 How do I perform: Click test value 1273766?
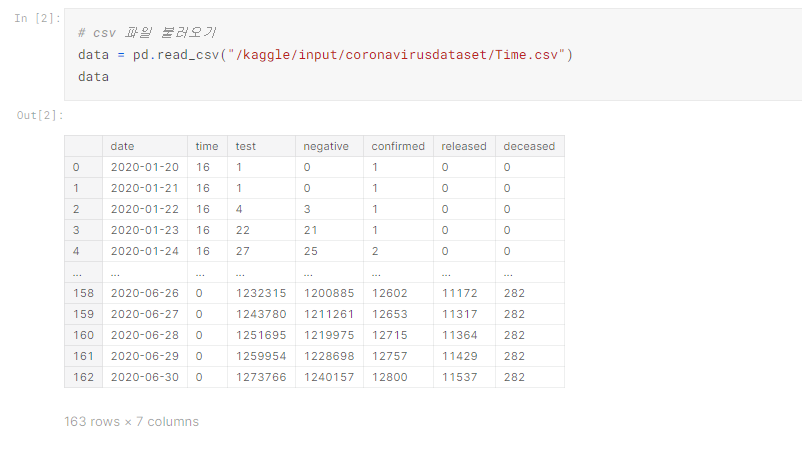[x=261, y=377]
